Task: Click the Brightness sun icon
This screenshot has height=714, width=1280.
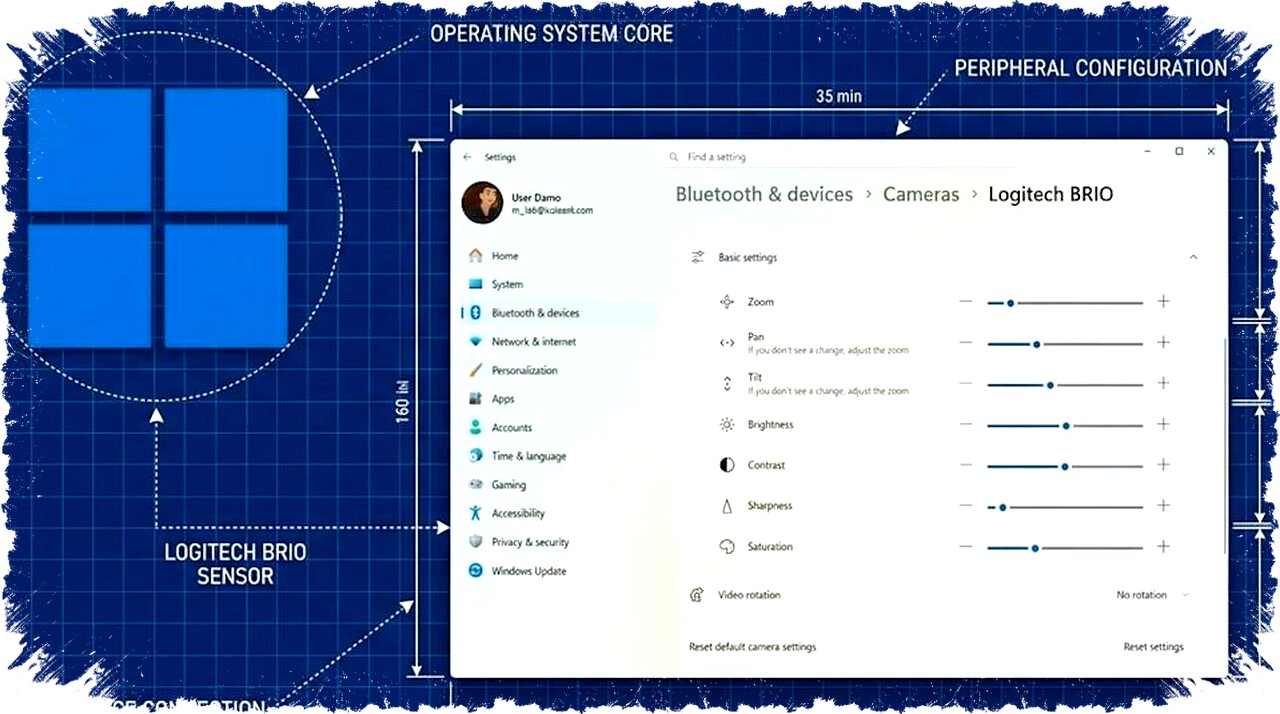Action: point(727,424)
